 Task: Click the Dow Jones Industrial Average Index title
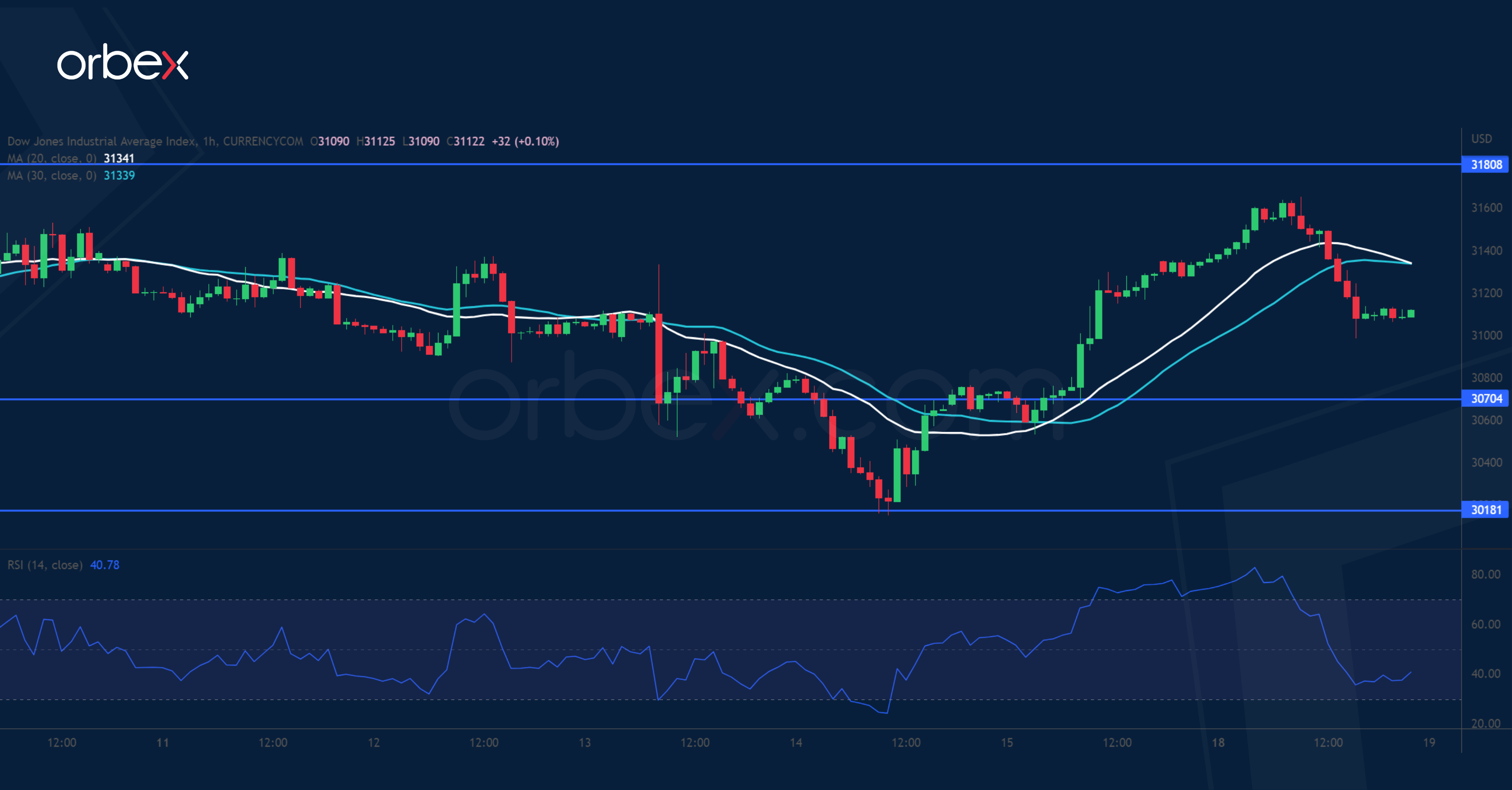[101, 142]
